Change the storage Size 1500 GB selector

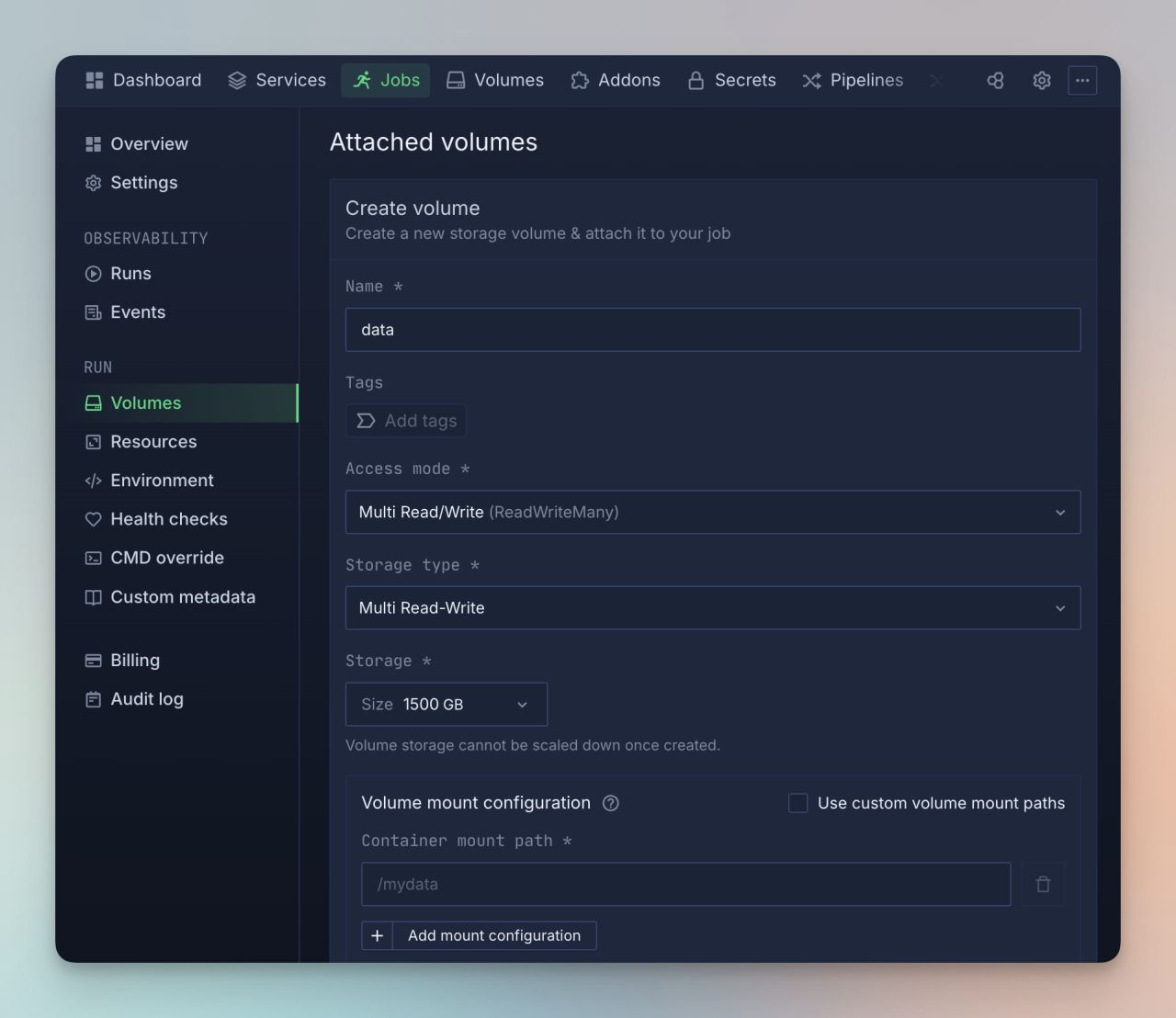(446, 705)
